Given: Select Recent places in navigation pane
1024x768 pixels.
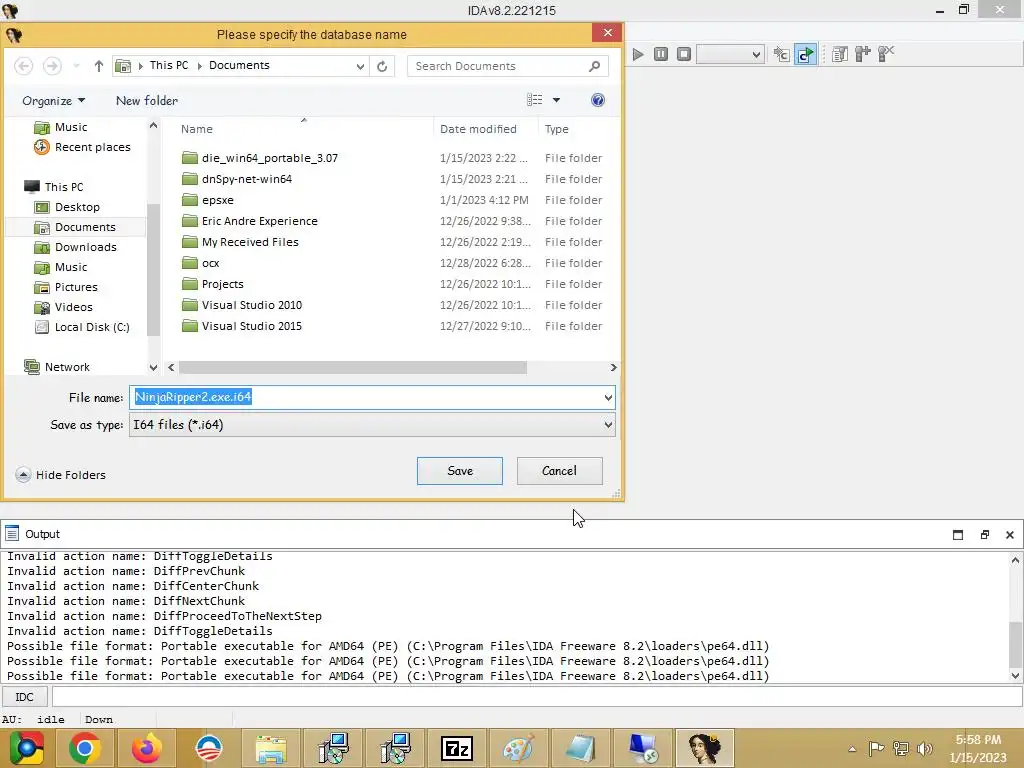Looking at the screenshot, I should (83, 147).
